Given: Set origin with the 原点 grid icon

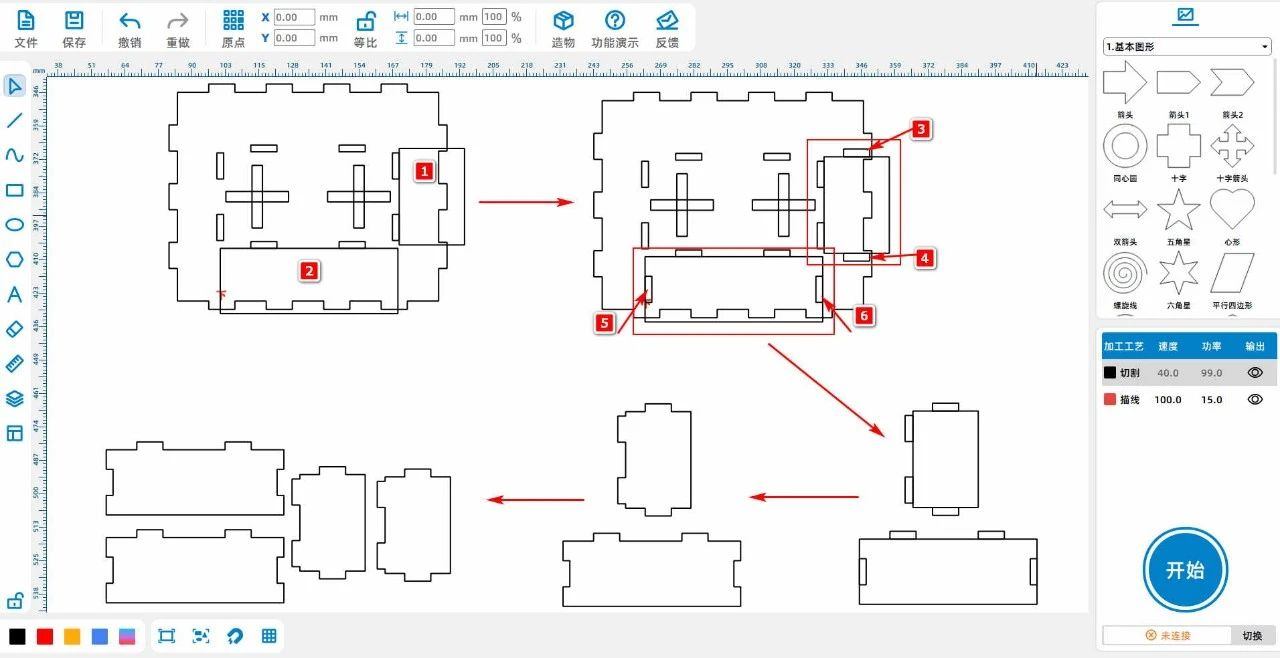Looking at the screenshot, I should click(233, 21).
